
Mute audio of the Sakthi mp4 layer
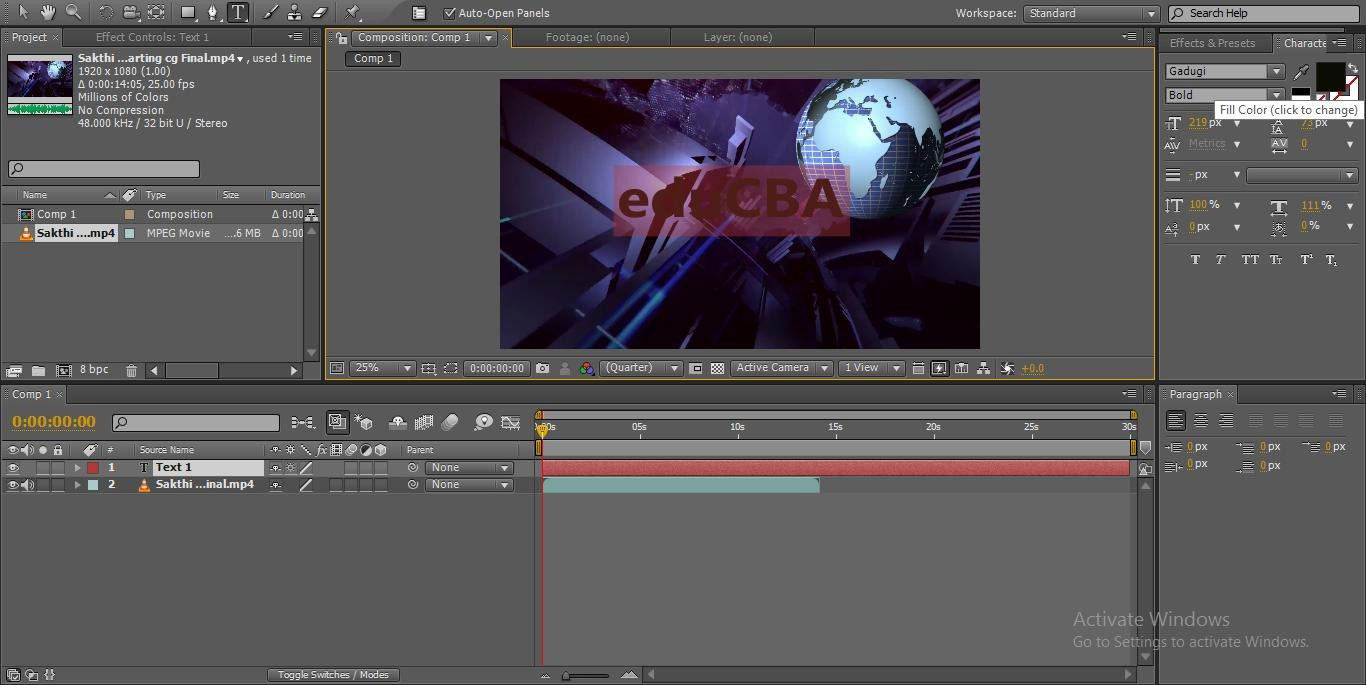click(27, 485)
